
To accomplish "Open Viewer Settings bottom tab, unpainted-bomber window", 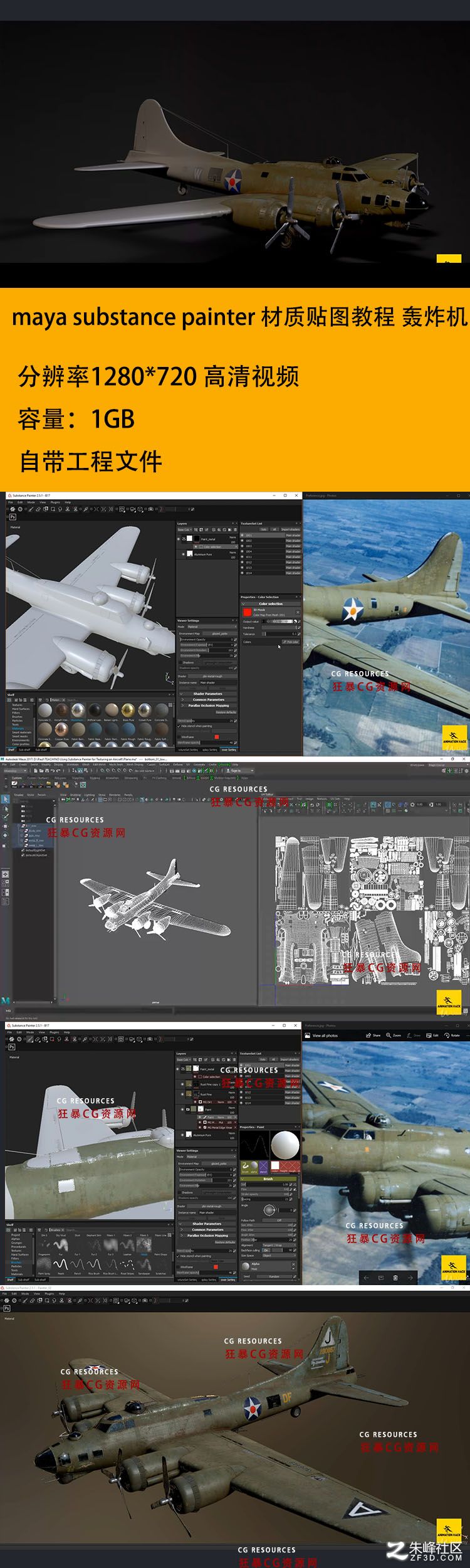I will (229, 750).
